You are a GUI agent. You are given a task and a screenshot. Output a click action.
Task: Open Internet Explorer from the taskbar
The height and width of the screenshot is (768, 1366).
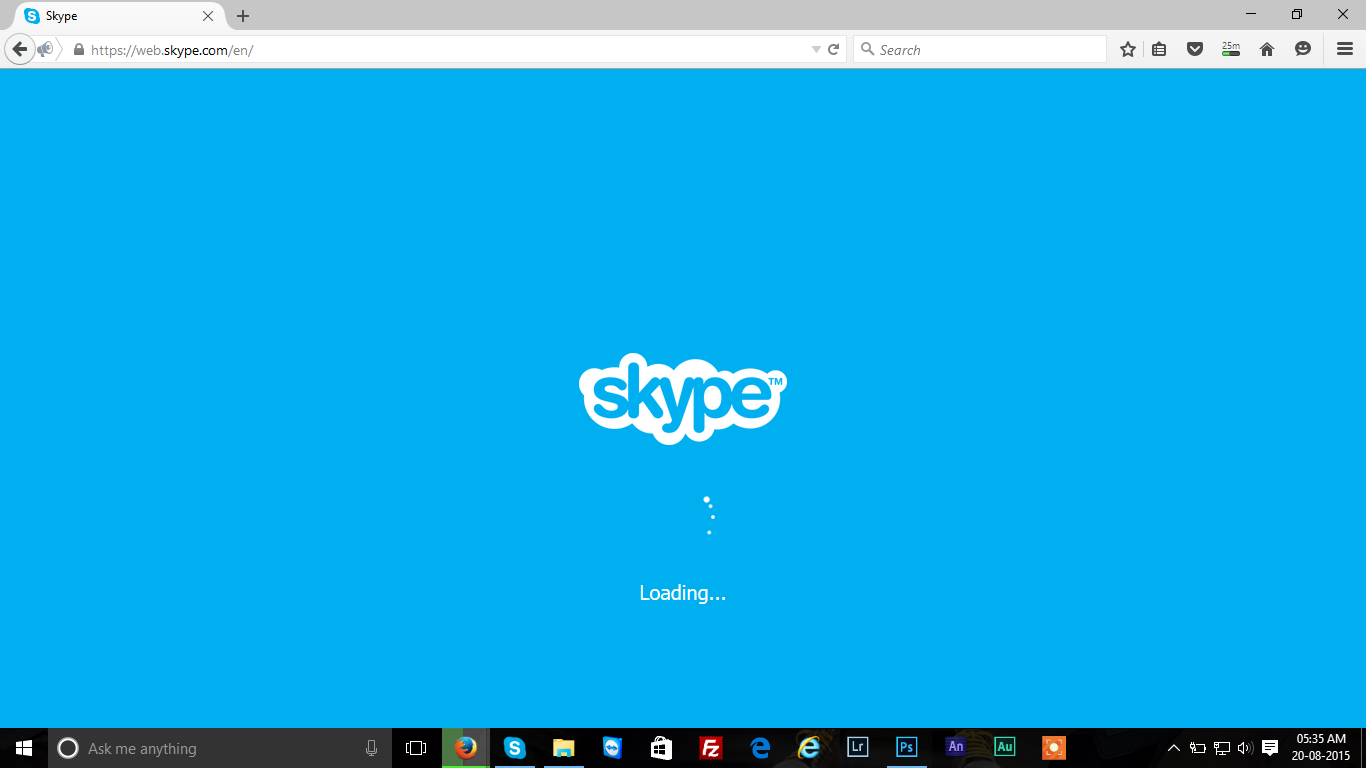pyautogui.click(x=809, y=748)
